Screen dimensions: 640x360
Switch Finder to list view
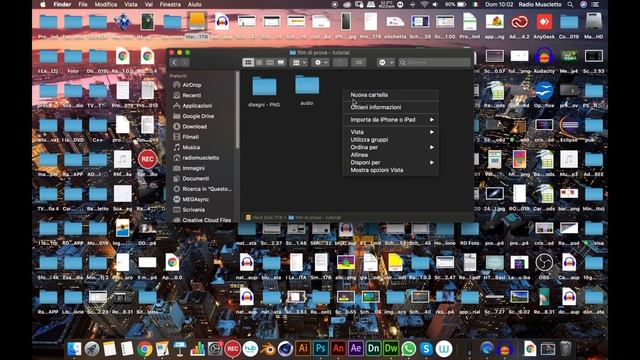[x=259, y=62]
